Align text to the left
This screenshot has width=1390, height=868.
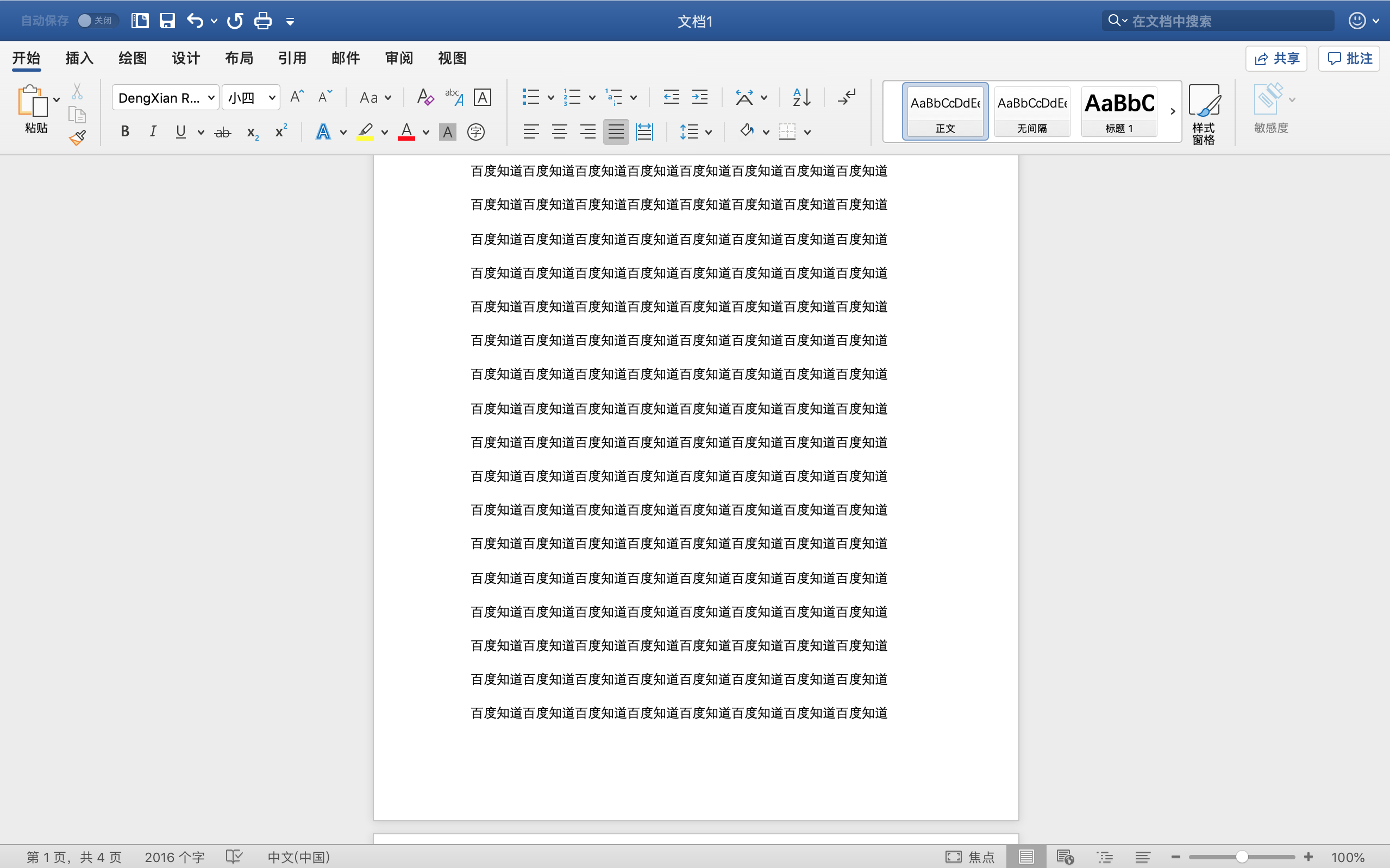click(x=531, y=132)
